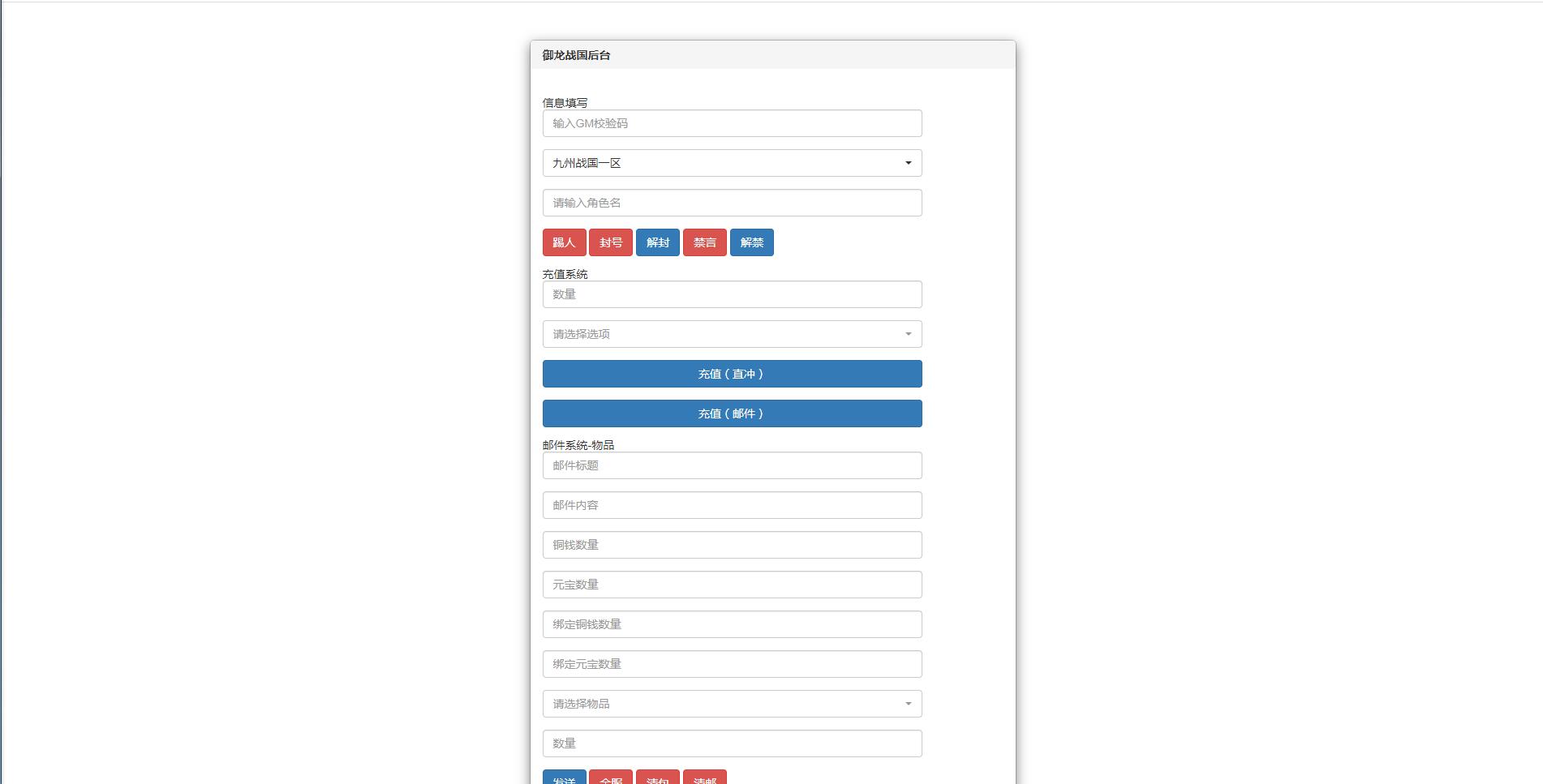Viewport: 1543px width, 784px height.
Task: Click the 御龙战国后台 panel title
Action: point(576,55)
